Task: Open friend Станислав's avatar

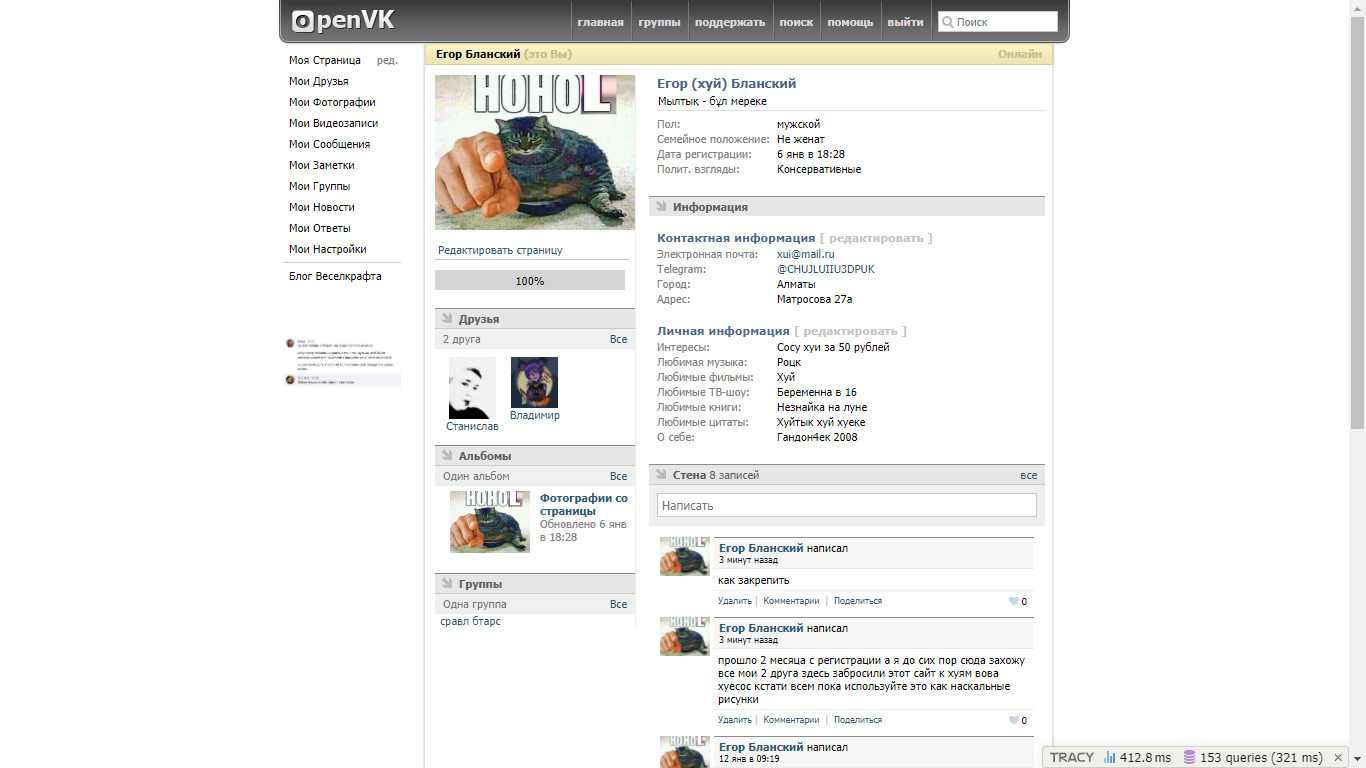Action: click(x=472, y=388)
